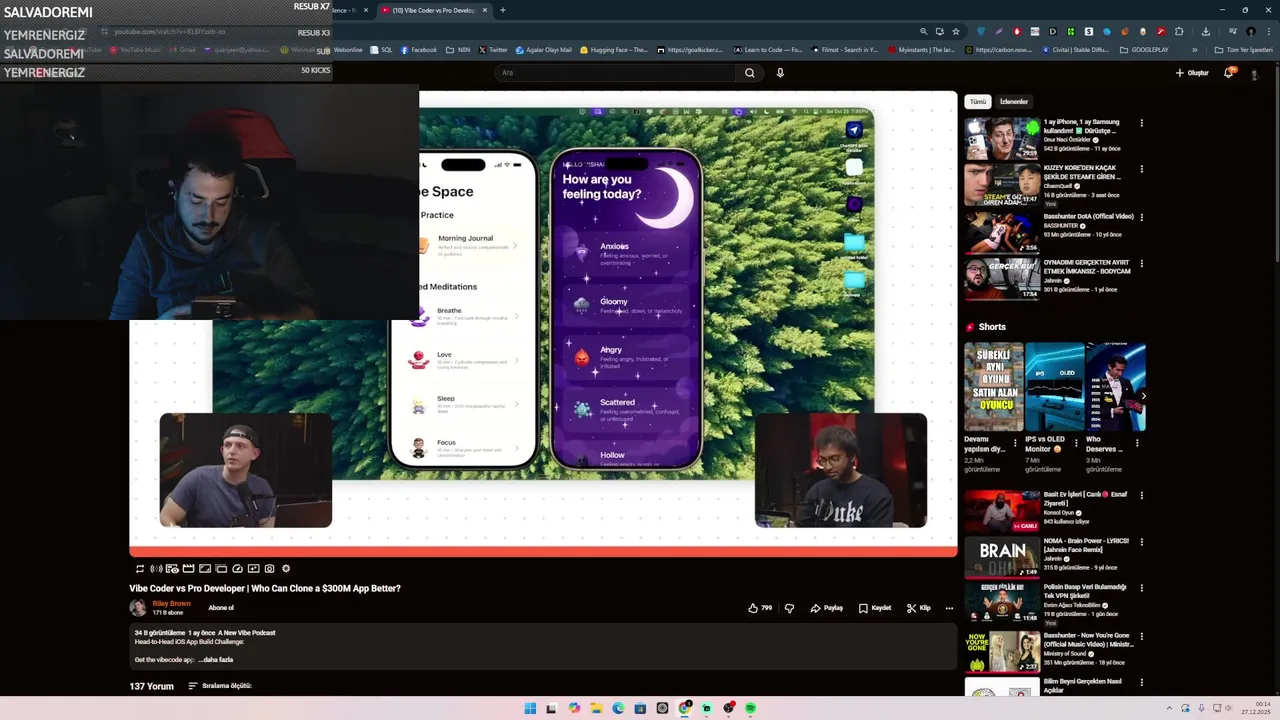Open the NOMA Brain Power lyrics video
The height and width of the screenshot is (720, 1280).
coord(1001,558)
